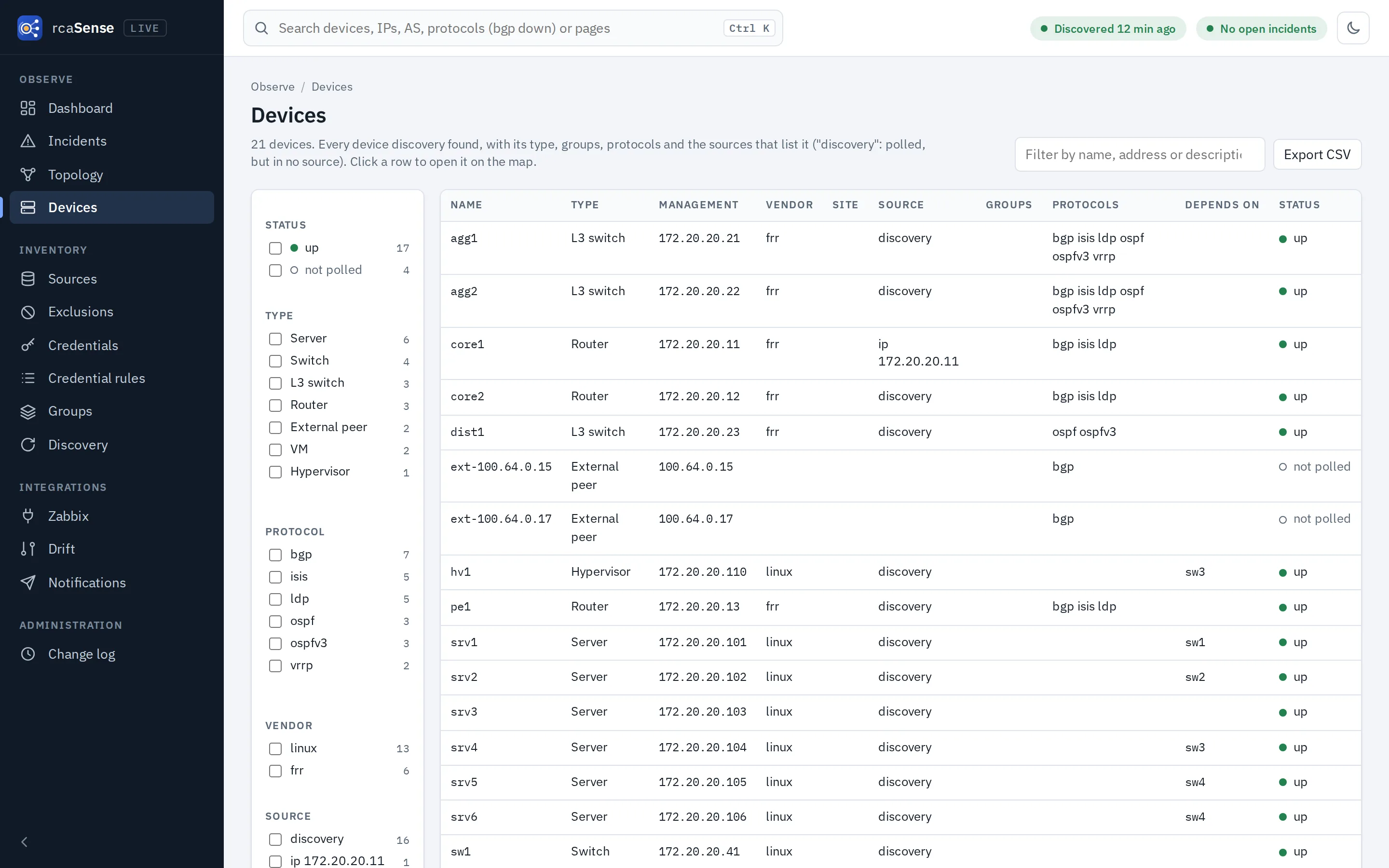This screenshot has height=868, width=1389.
Task: Open Notifications via the paper plane icon
Action: tap(27, 583)
